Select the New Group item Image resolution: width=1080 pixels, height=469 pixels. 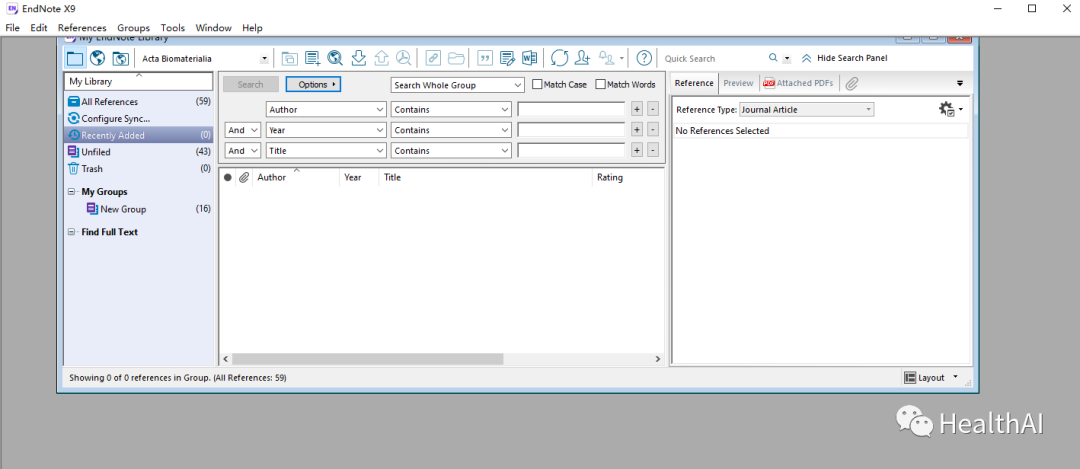pos(138,209)
